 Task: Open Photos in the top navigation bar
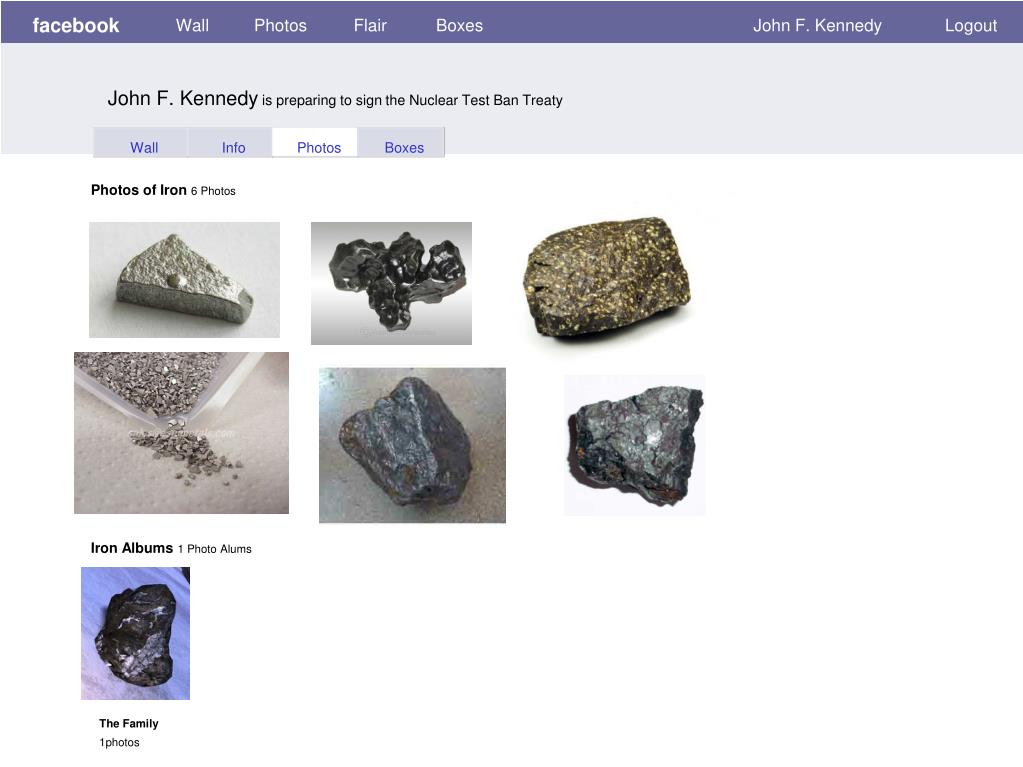coord(281,25)
